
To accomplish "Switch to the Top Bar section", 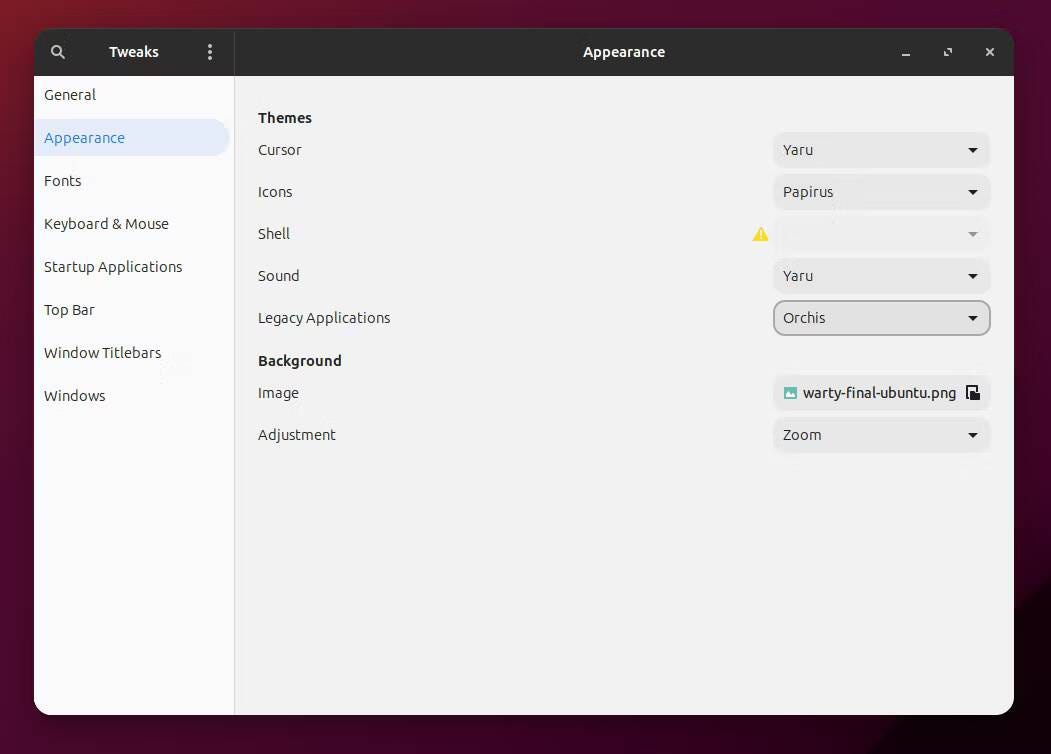I will [x=69, y=310].
